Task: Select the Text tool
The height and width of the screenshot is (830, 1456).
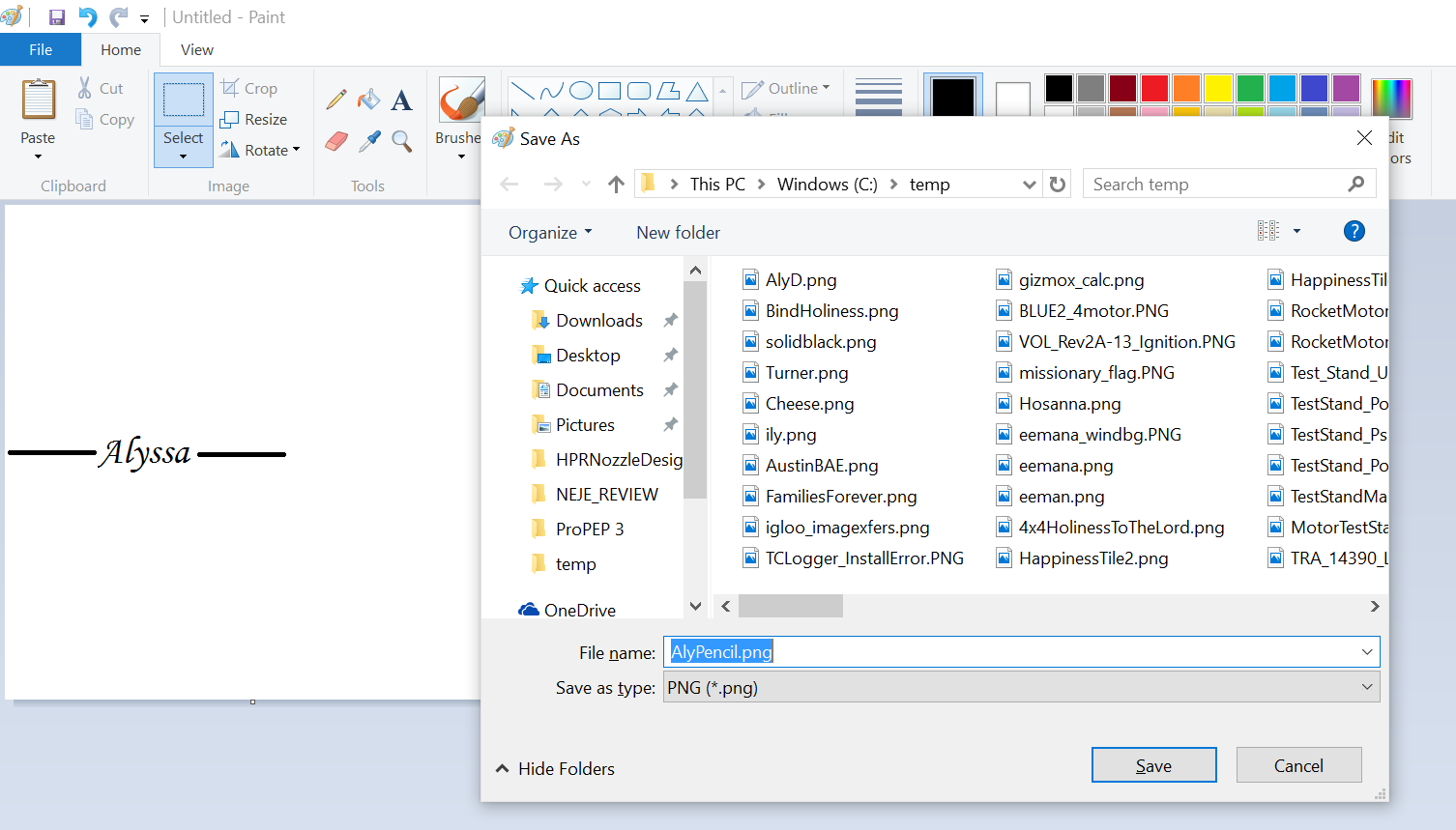Action: tap(401, 100)
